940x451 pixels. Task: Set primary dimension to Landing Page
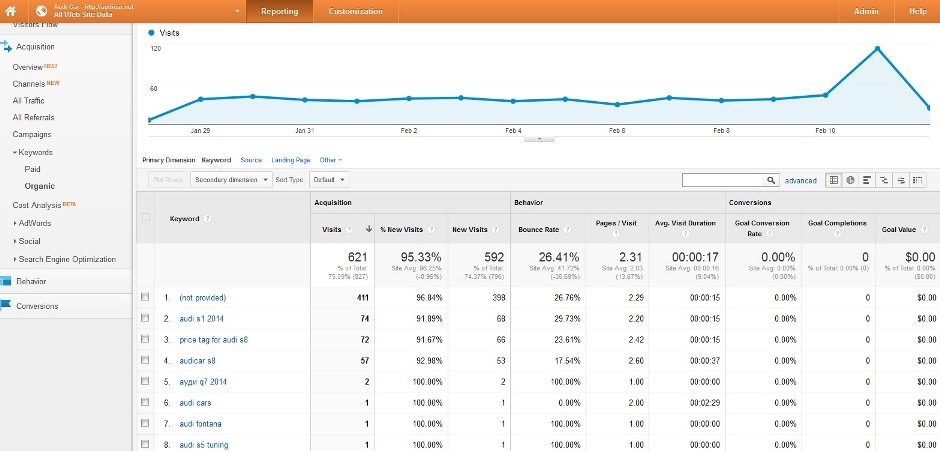(291, 160)
